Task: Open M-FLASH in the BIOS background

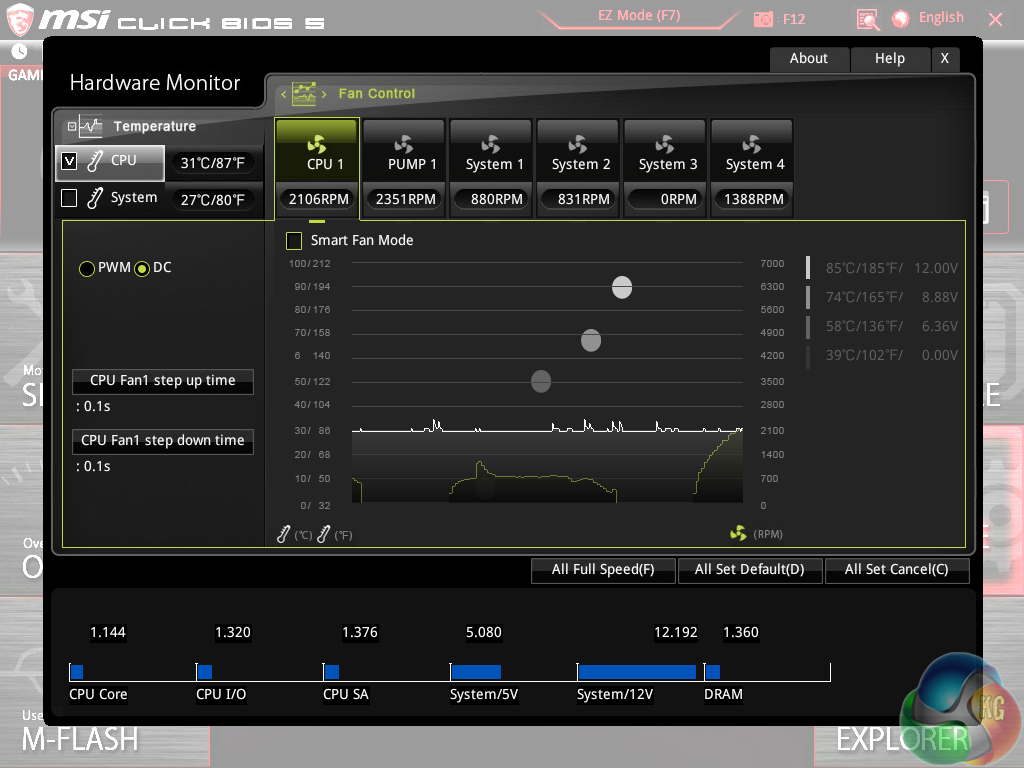Action: click(80, 739)
